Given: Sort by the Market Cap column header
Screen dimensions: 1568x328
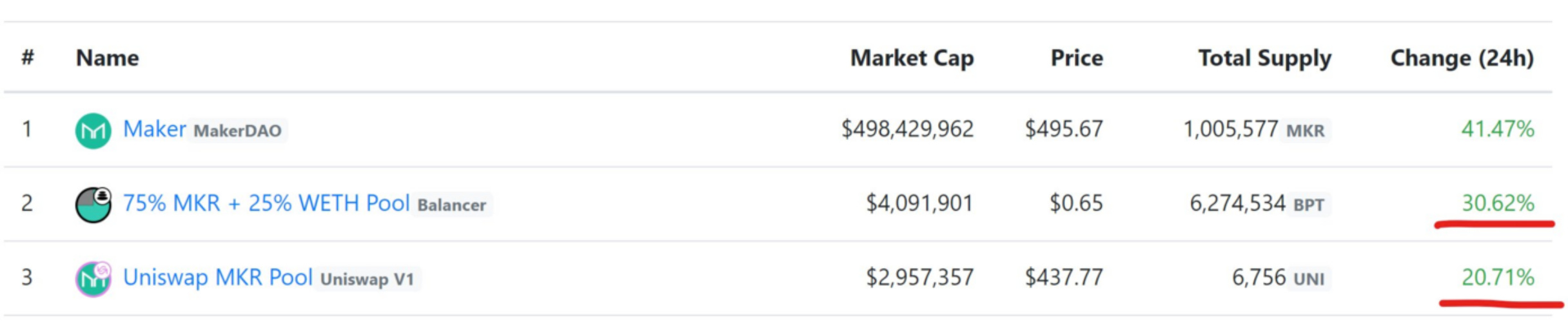Looking at the screenshot, I should click(x=912, y=58).
